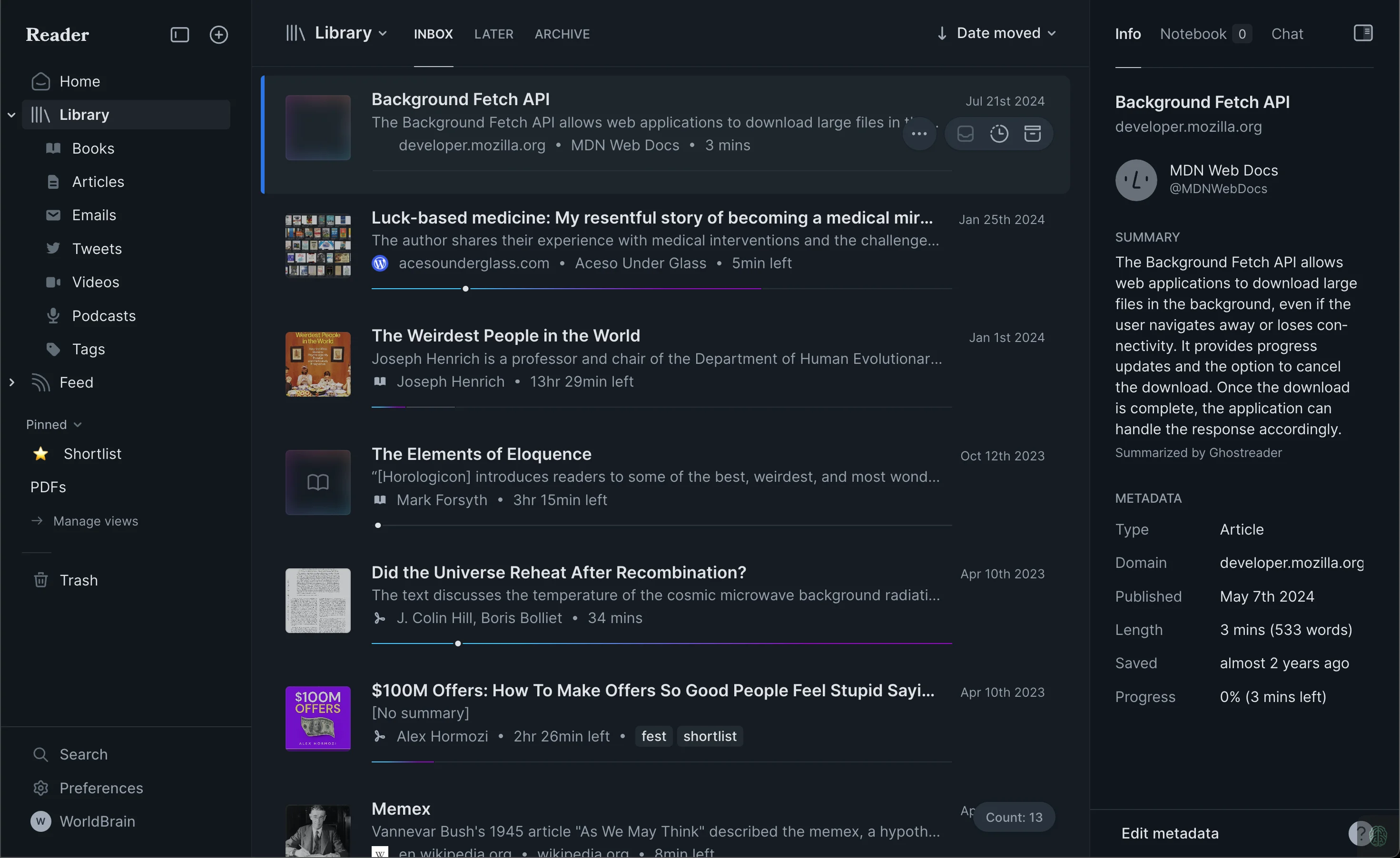
Task: Open the Books category
Action: [93, 148]
